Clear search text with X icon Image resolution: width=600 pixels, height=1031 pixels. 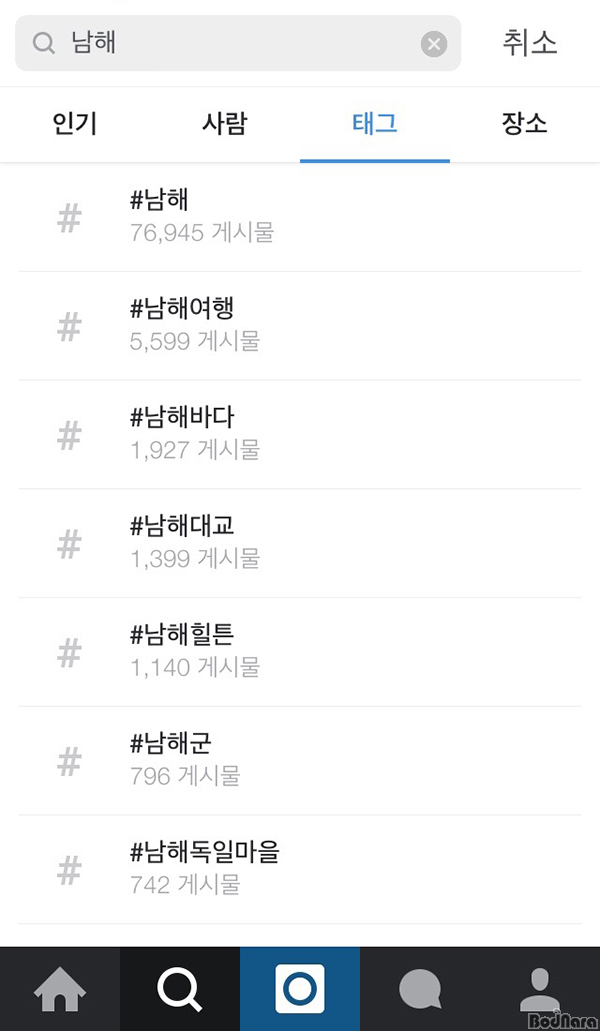tap(433, 43)
